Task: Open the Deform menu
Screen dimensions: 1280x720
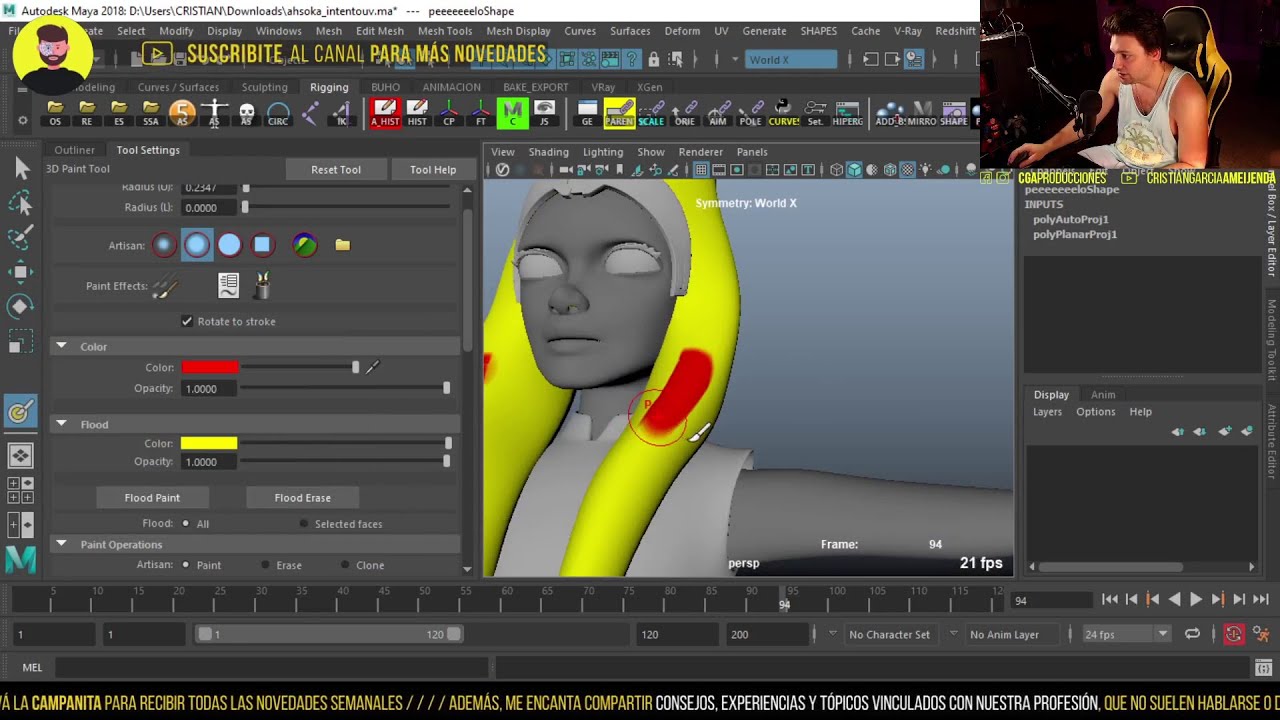Action: [x=682, y=31]
